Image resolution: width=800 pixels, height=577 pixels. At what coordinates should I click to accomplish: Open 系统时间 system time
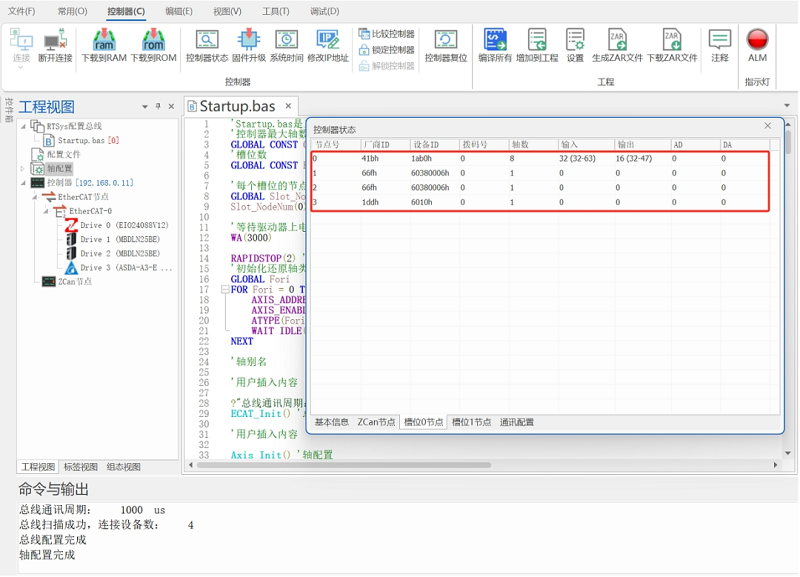click(x=286, y=45)
